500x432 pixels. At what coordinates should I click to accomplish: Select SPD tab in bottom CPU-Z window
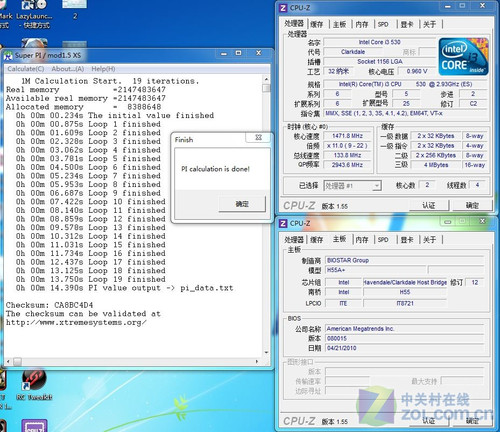point(383,240)
